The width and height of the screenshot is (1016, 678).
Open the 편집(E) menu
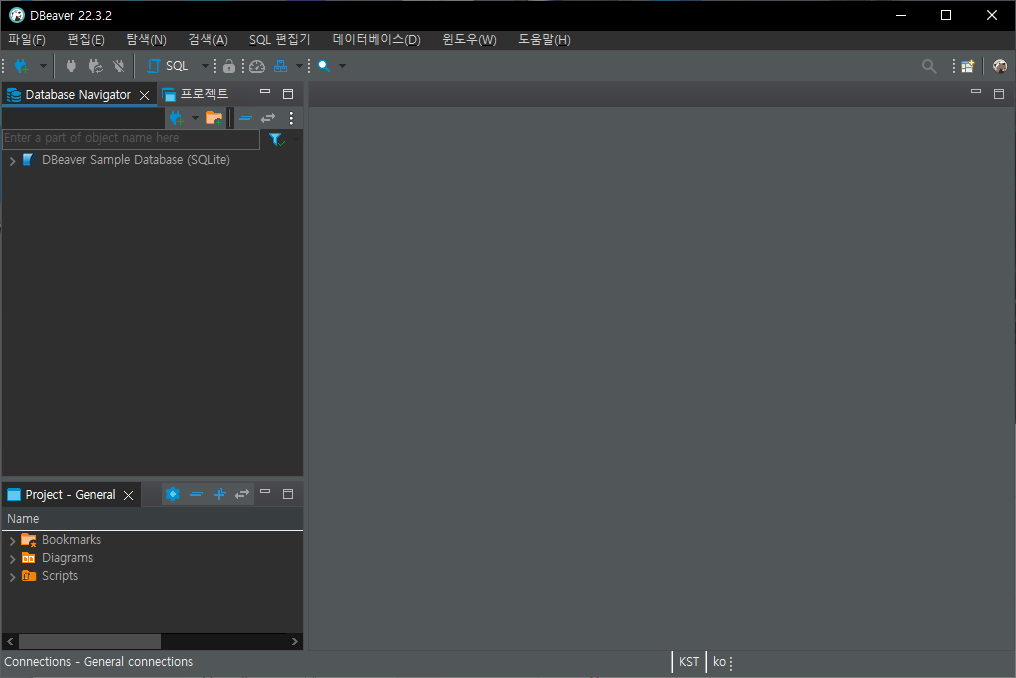click(x=86, y=40)
